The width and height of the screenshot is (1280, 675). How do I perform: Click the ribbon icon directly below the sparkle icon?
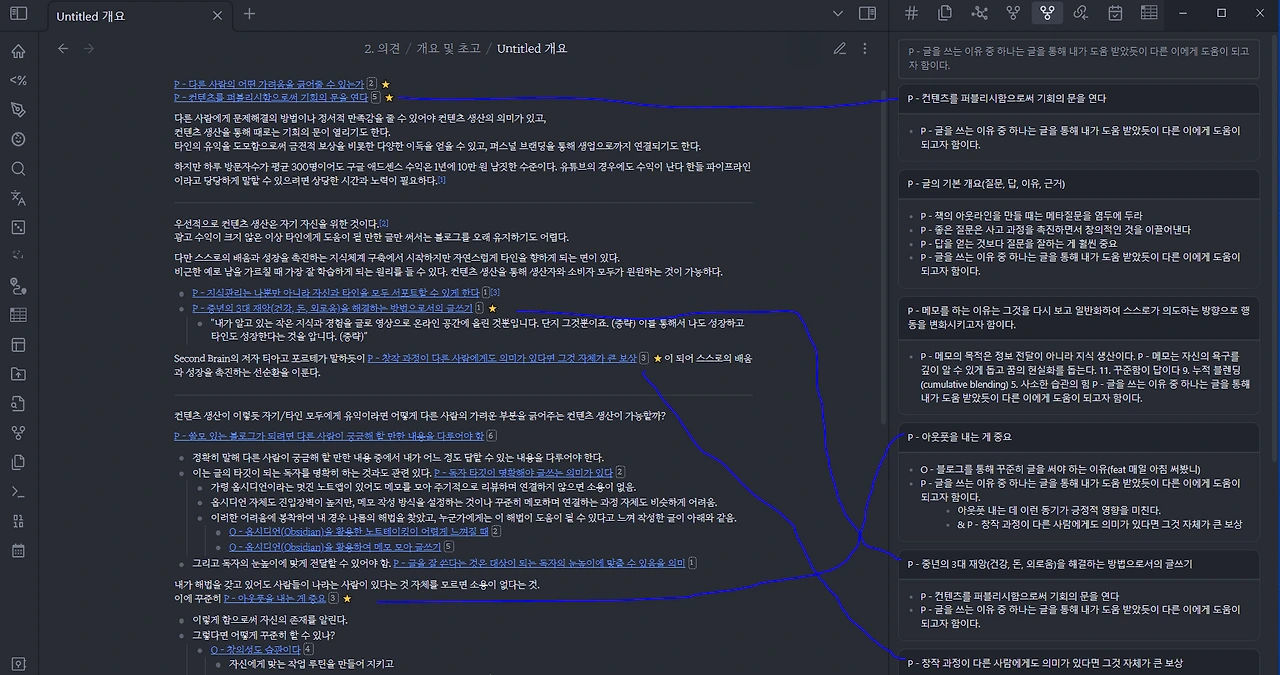tap(18, 286)
